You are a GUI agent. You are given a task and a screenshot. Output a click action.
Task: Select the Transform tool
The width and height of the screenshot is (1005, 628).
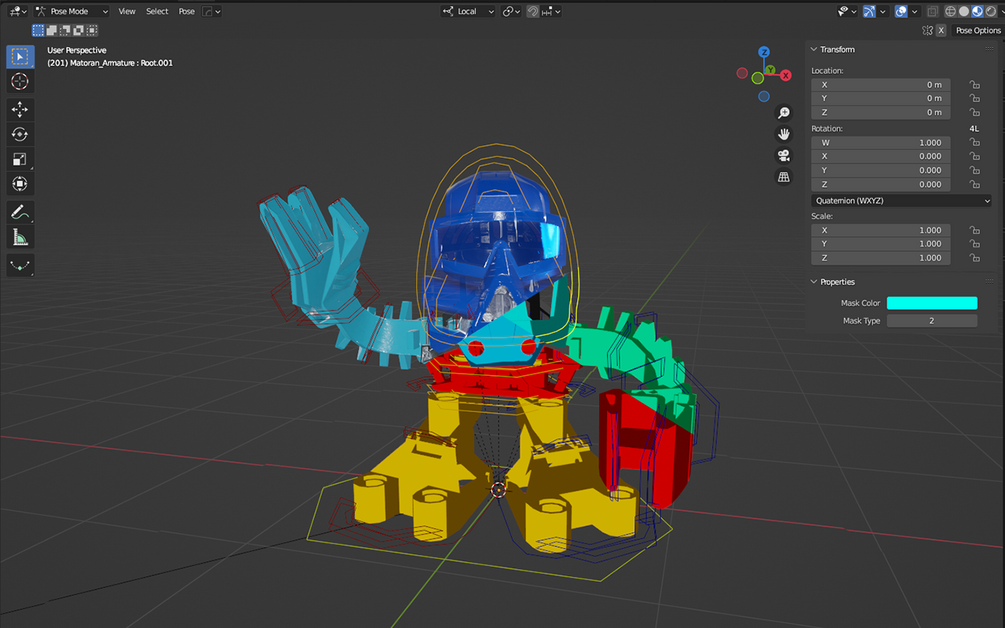[x=20, y=184]
